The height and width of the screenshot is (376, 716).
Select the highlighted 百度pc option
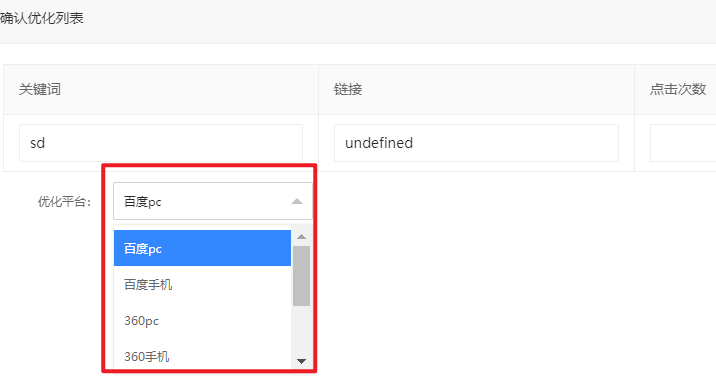(x=202, y=249)
